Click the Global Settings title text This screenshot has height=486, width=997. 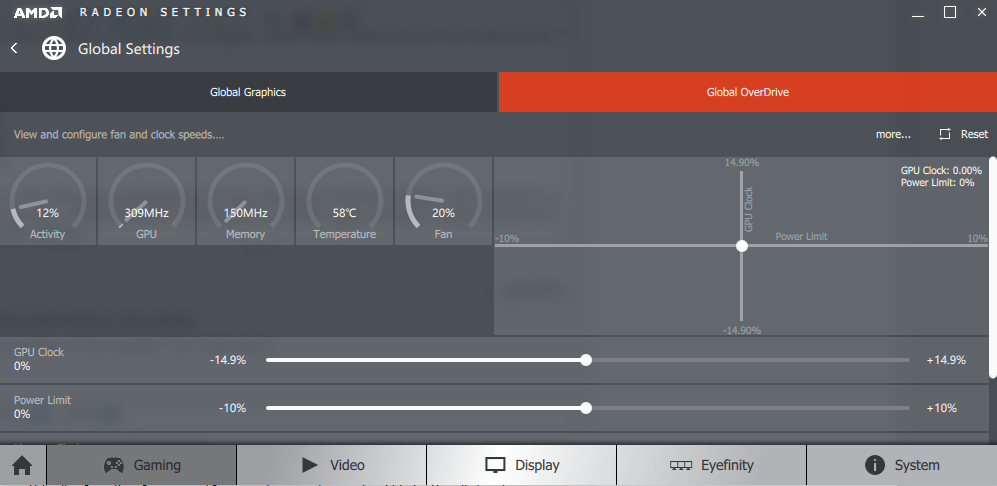128,49
